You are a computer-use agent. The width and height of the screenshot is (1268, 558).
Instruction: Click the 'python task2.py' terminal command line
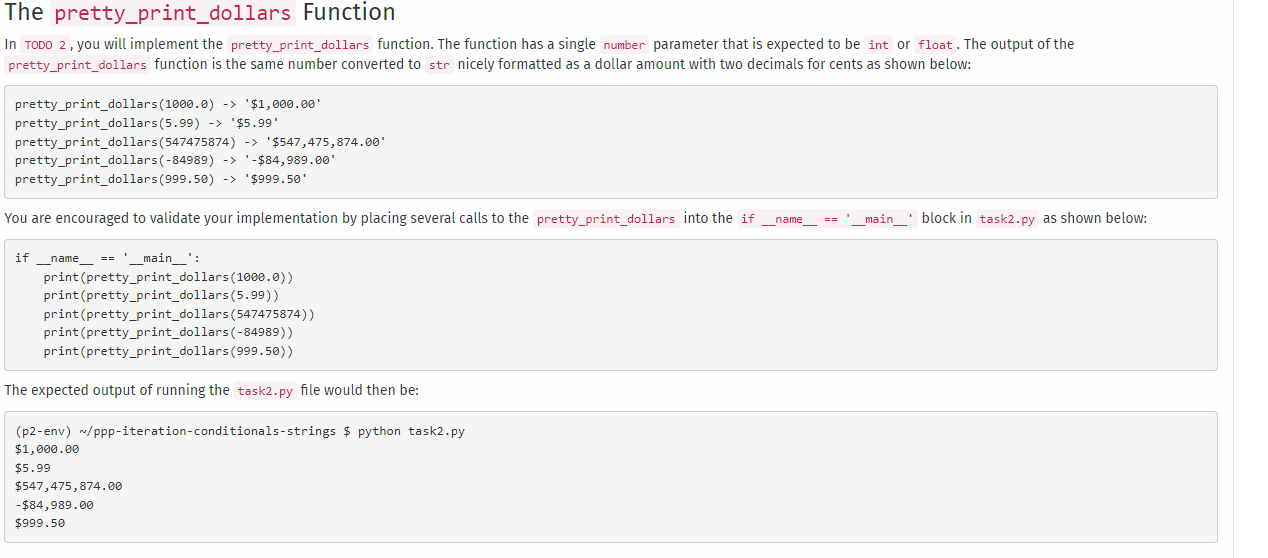240,431
